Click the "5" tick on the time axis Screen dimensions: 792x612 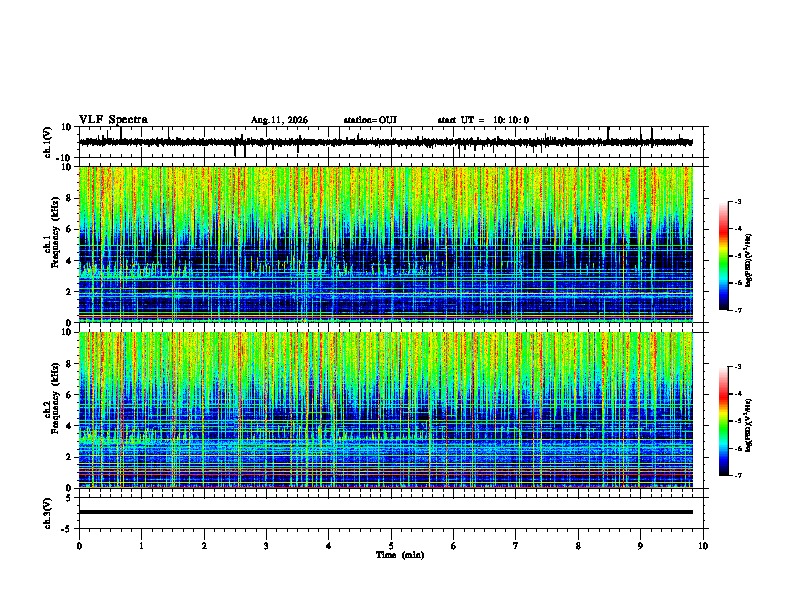tap(391, 546)
